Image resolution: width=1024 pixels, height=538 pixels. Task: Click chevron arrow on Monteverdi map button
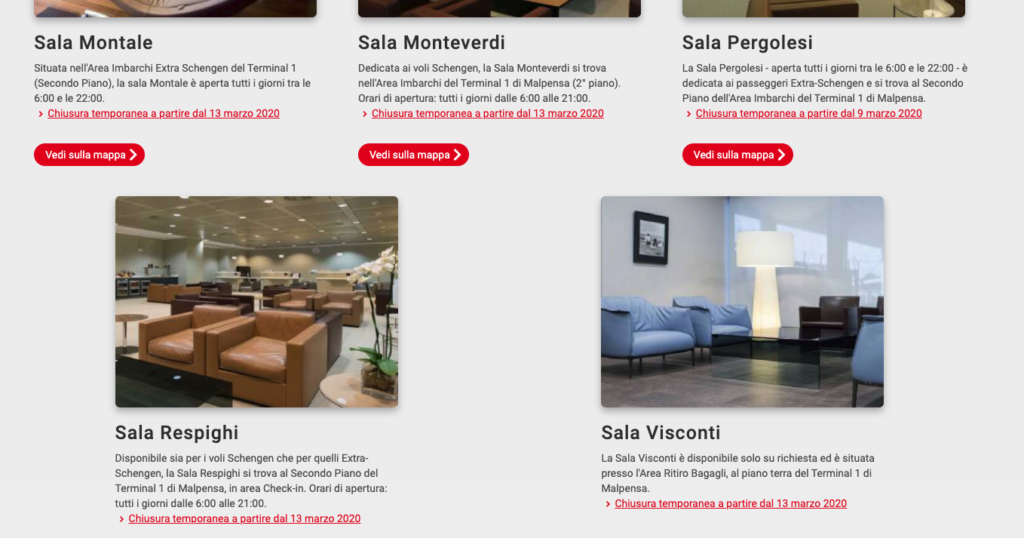[457, 155]
